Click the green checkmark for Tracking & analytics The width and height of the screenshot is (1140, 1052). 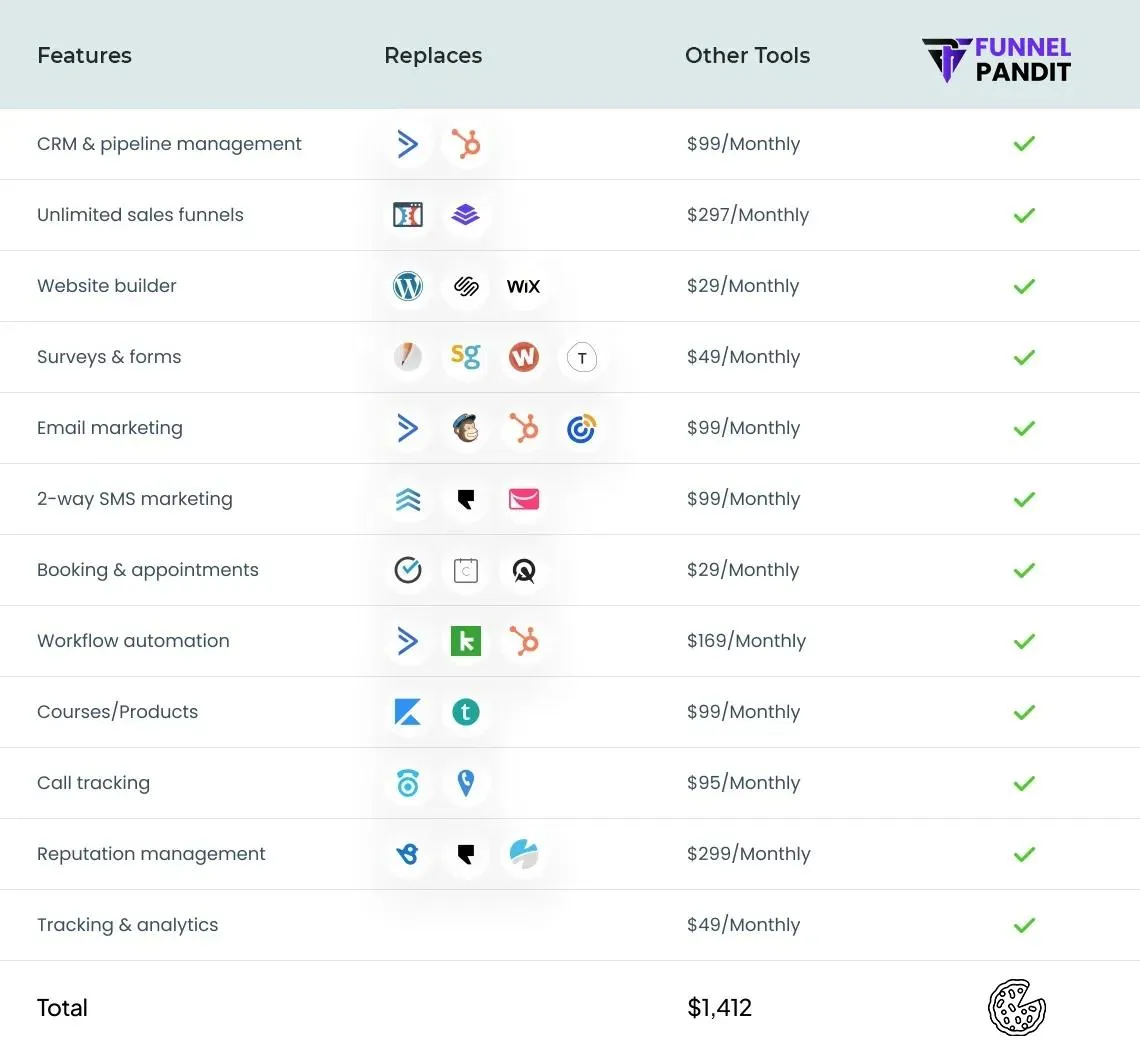1023,925
